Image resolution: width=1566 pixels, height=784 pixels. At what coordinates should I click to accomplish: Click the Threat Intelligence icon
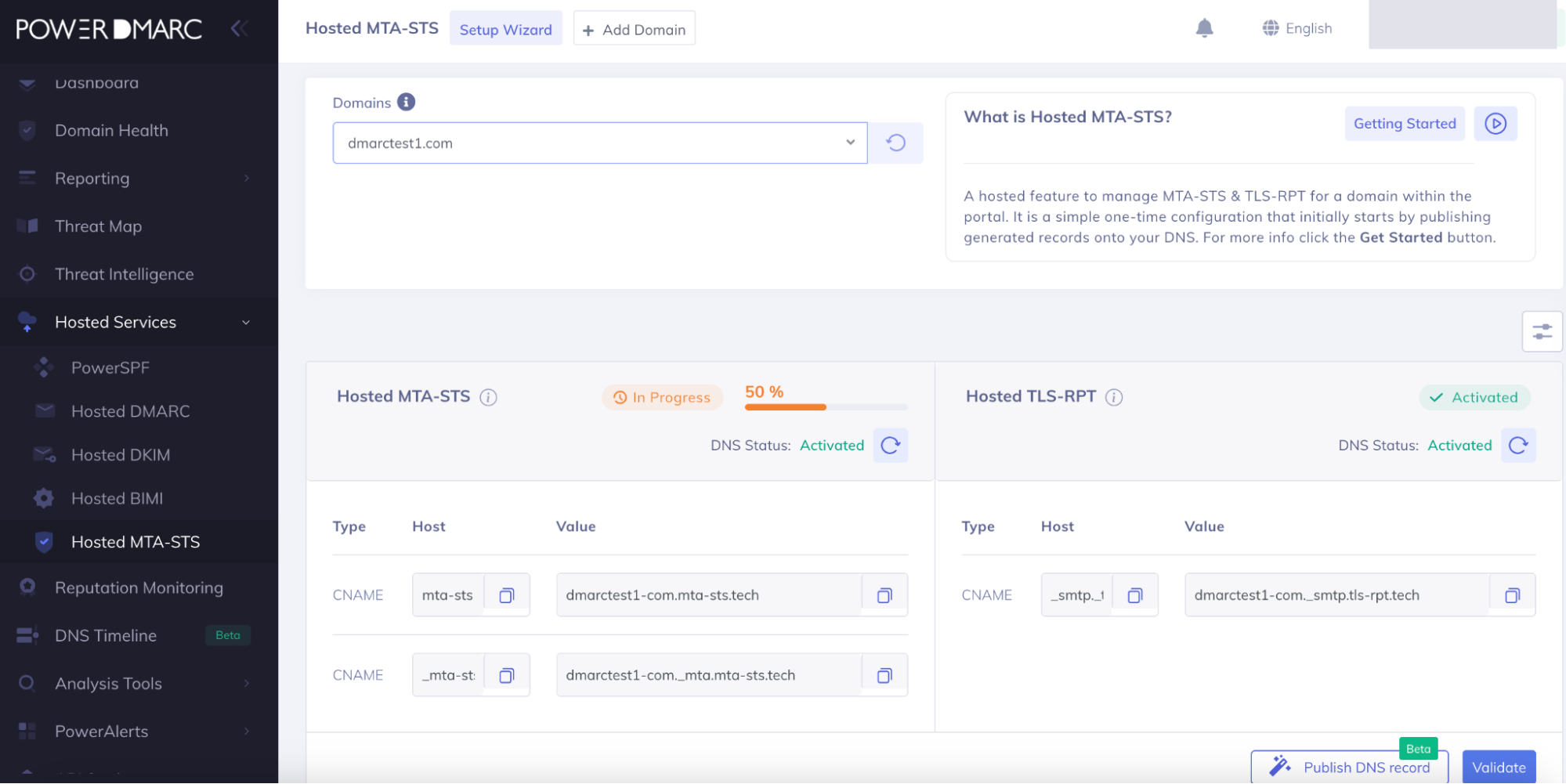pyautogui.click(x=27, y=273)
